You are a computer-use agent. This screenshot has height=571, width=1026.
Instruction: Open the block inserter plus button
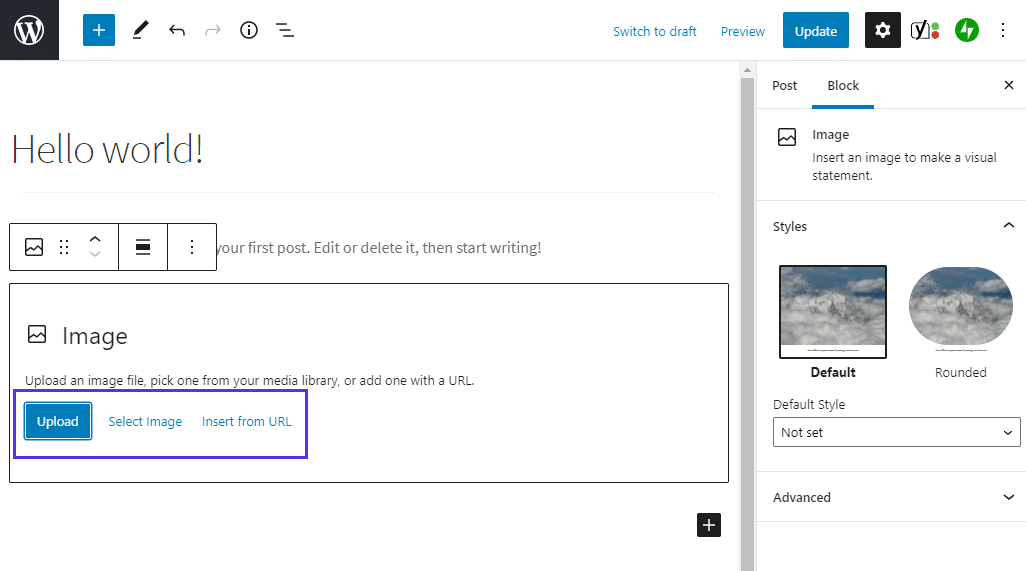[99, 30]
